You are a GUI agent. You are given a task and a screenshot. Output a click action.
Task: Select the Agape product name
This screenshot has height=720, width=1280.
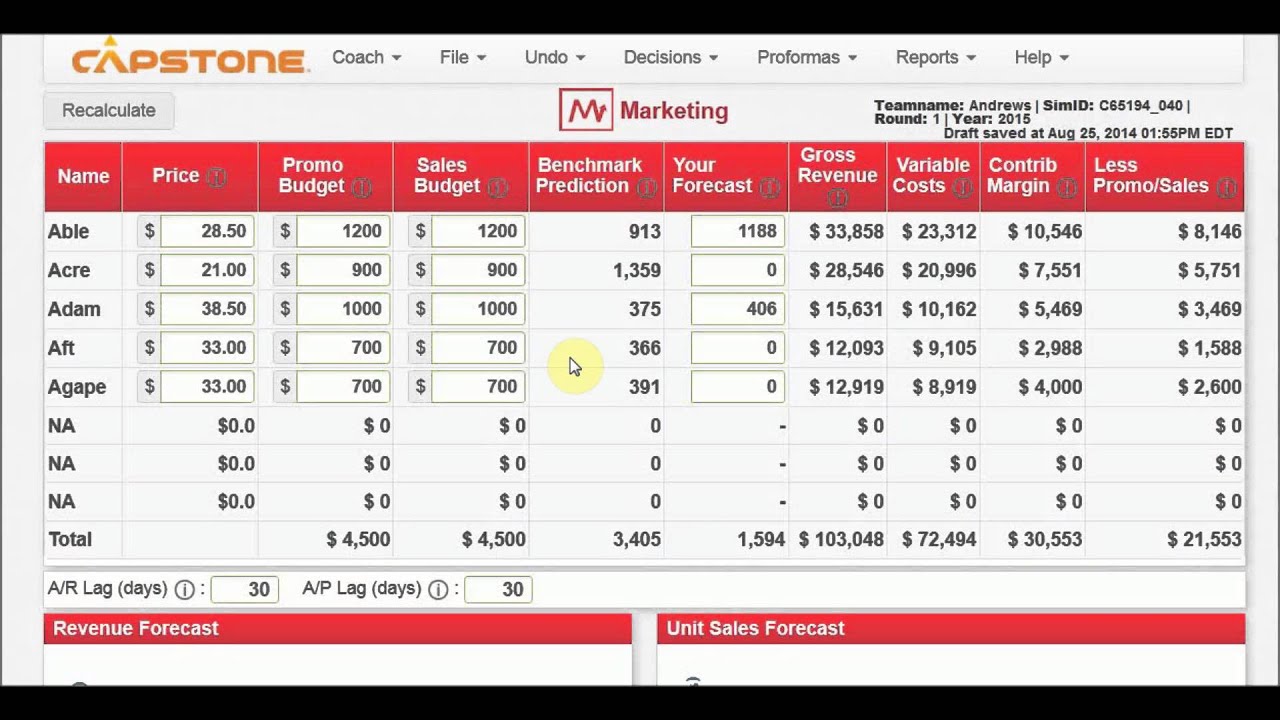(x=77, y=387)
